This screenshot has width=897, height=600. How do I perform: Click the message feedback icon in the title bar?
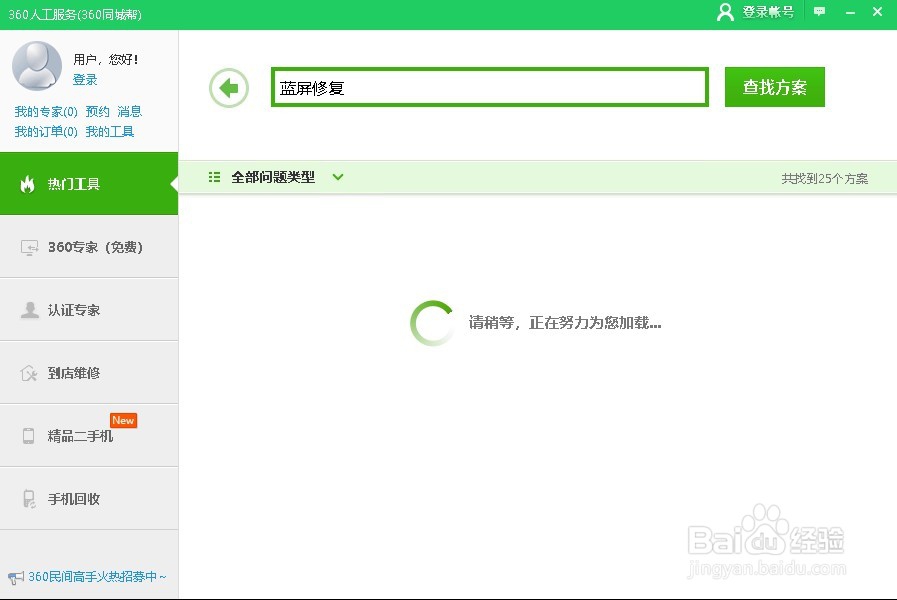pos(820,12)
